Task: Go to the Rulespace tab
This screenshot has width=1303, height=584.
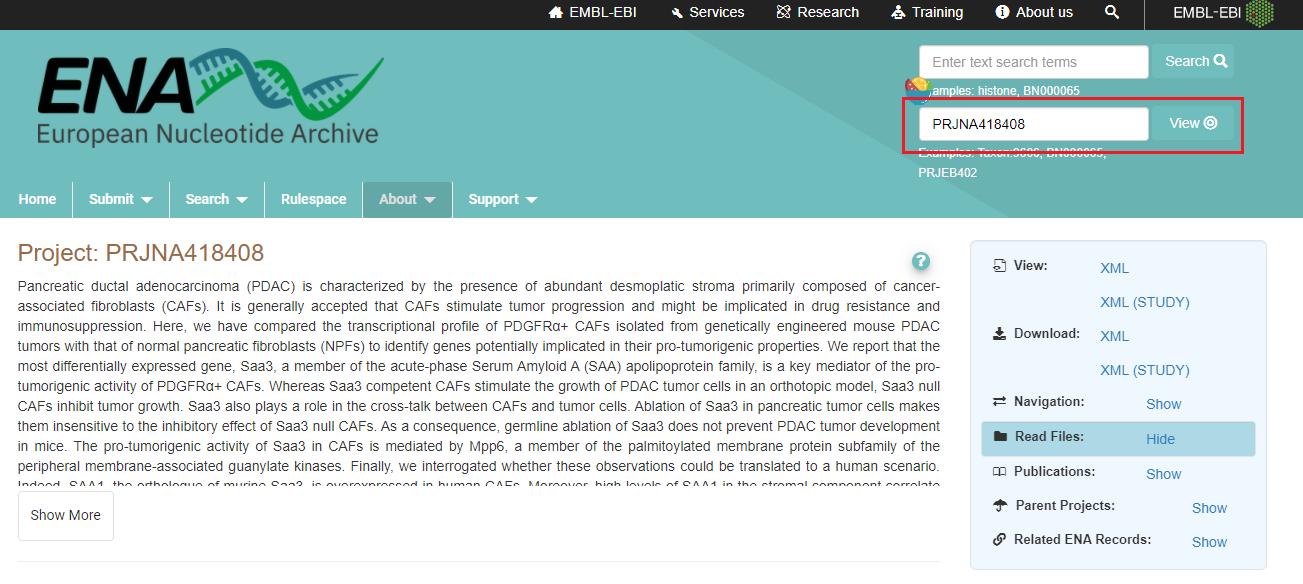Action: [314, 199]
